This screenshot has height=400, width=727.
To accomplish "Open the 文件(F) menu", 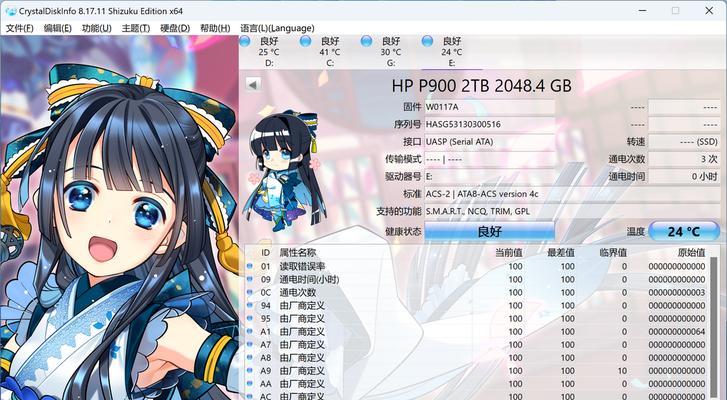I will pyautogui.click(x=19, y=28).
